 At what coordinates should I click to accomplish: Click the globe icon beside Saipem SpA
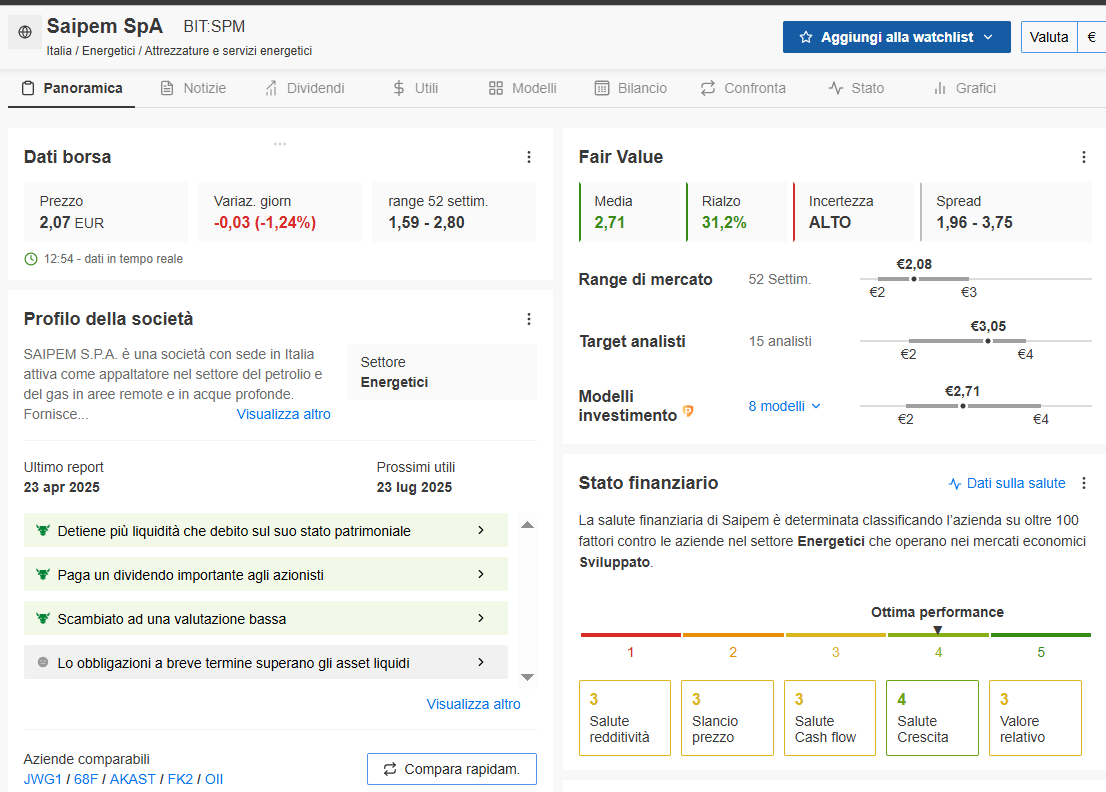25,32
